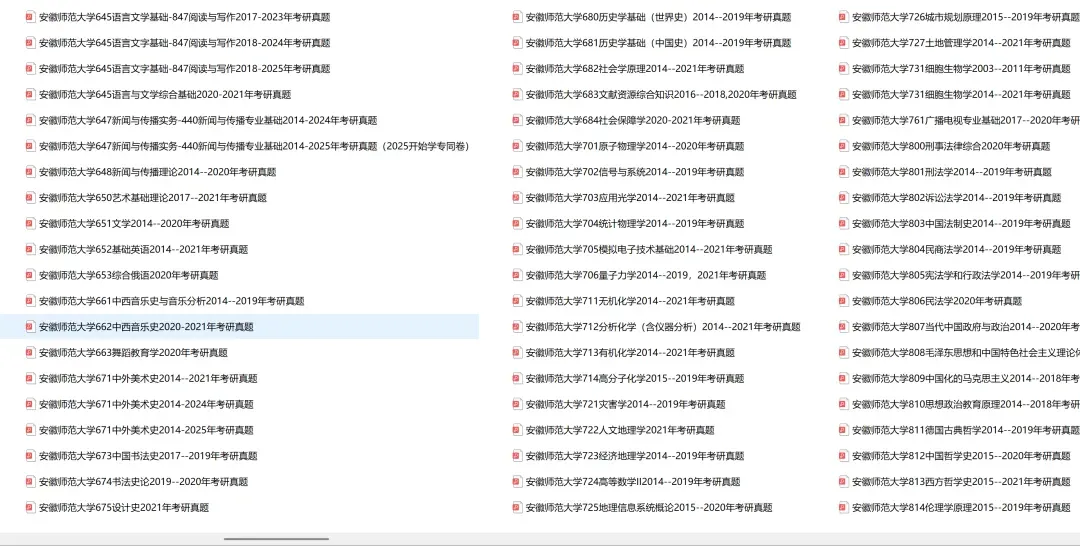The image size is (1080, 546).
Task: Click file name 651文学2014--2020年考研真题
Action: point(134,223)
